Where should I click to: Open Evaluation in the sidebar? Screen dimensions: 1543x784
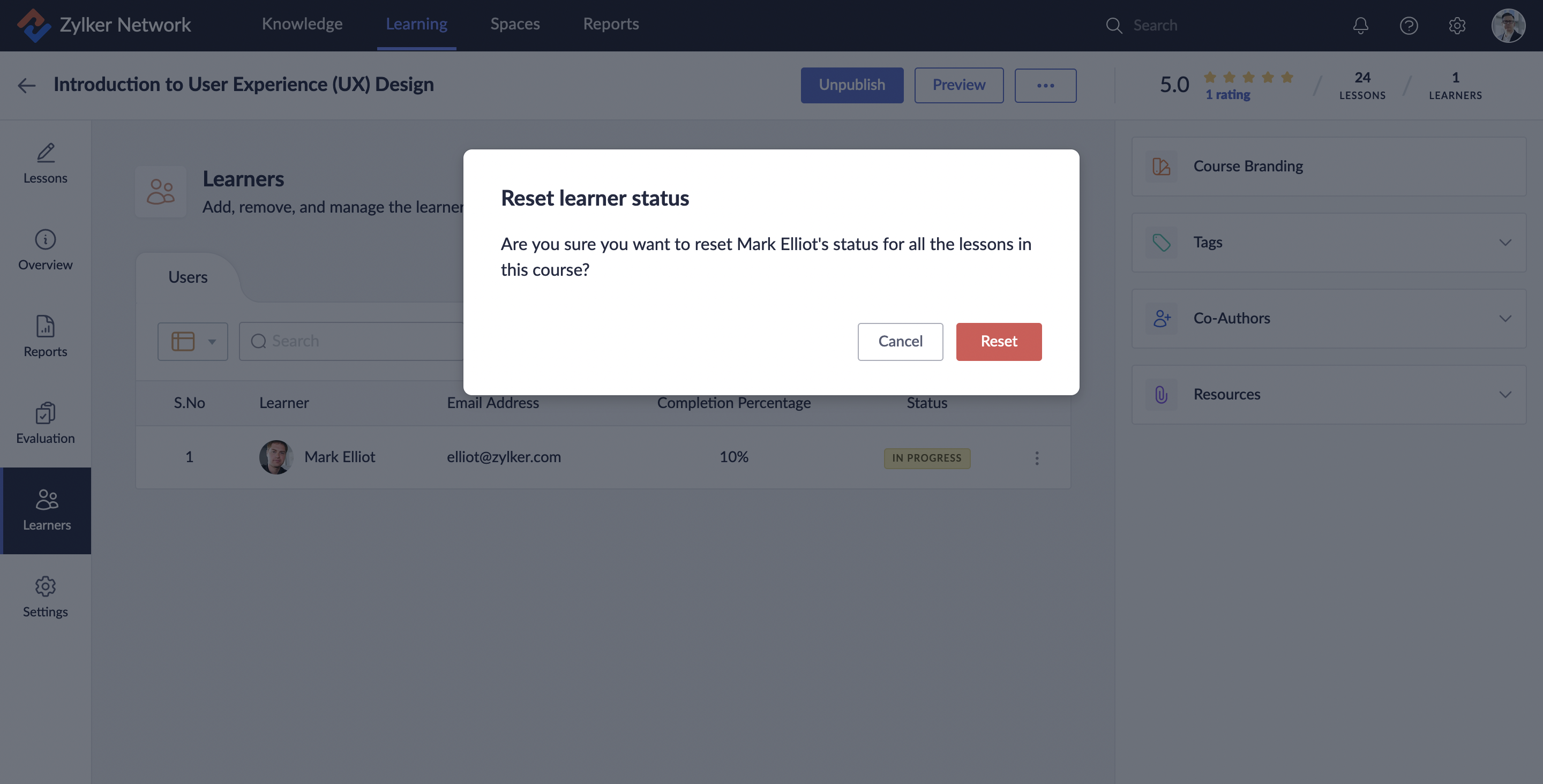pyautogui.click(x=46, y=424)
